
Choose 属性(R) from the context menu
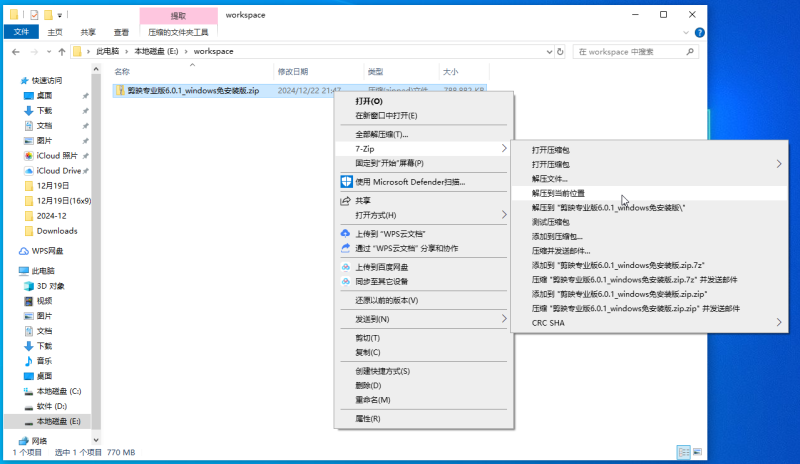pos(368,418)
